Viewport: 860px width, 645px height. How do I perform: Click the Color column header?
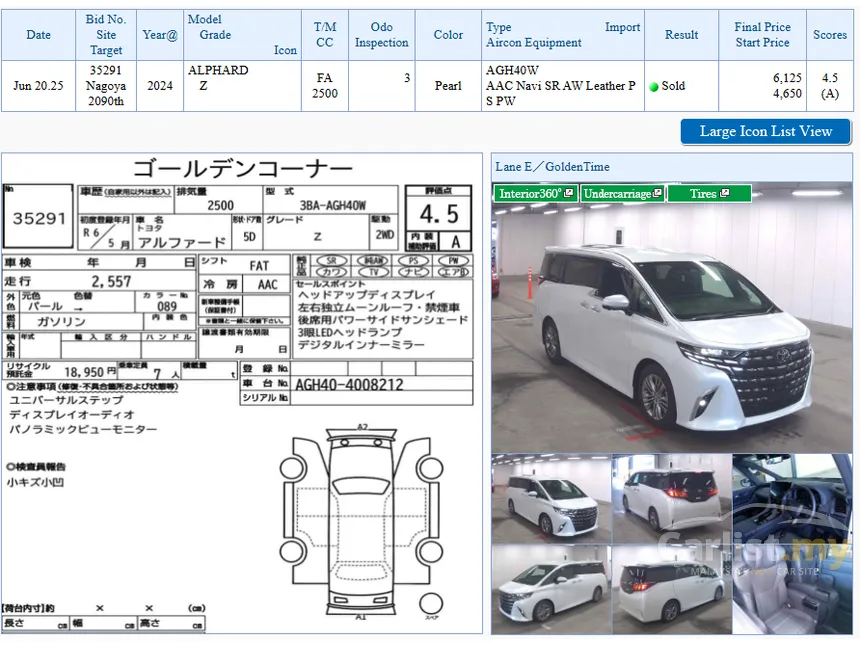pos(448,35)
